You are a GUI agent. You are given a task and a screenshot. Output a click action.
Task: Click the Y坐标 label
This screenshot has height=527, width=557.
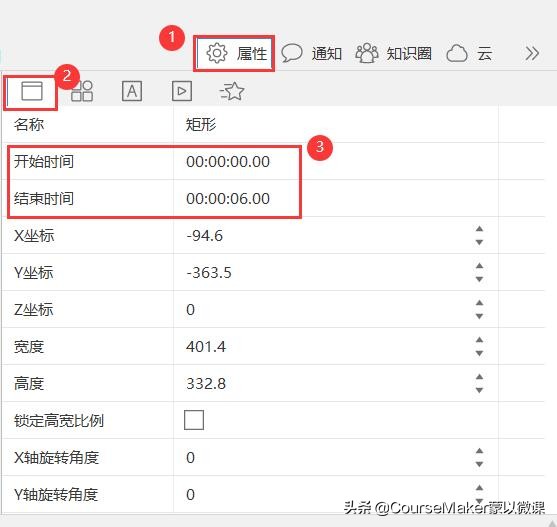[x=34, y=273]
